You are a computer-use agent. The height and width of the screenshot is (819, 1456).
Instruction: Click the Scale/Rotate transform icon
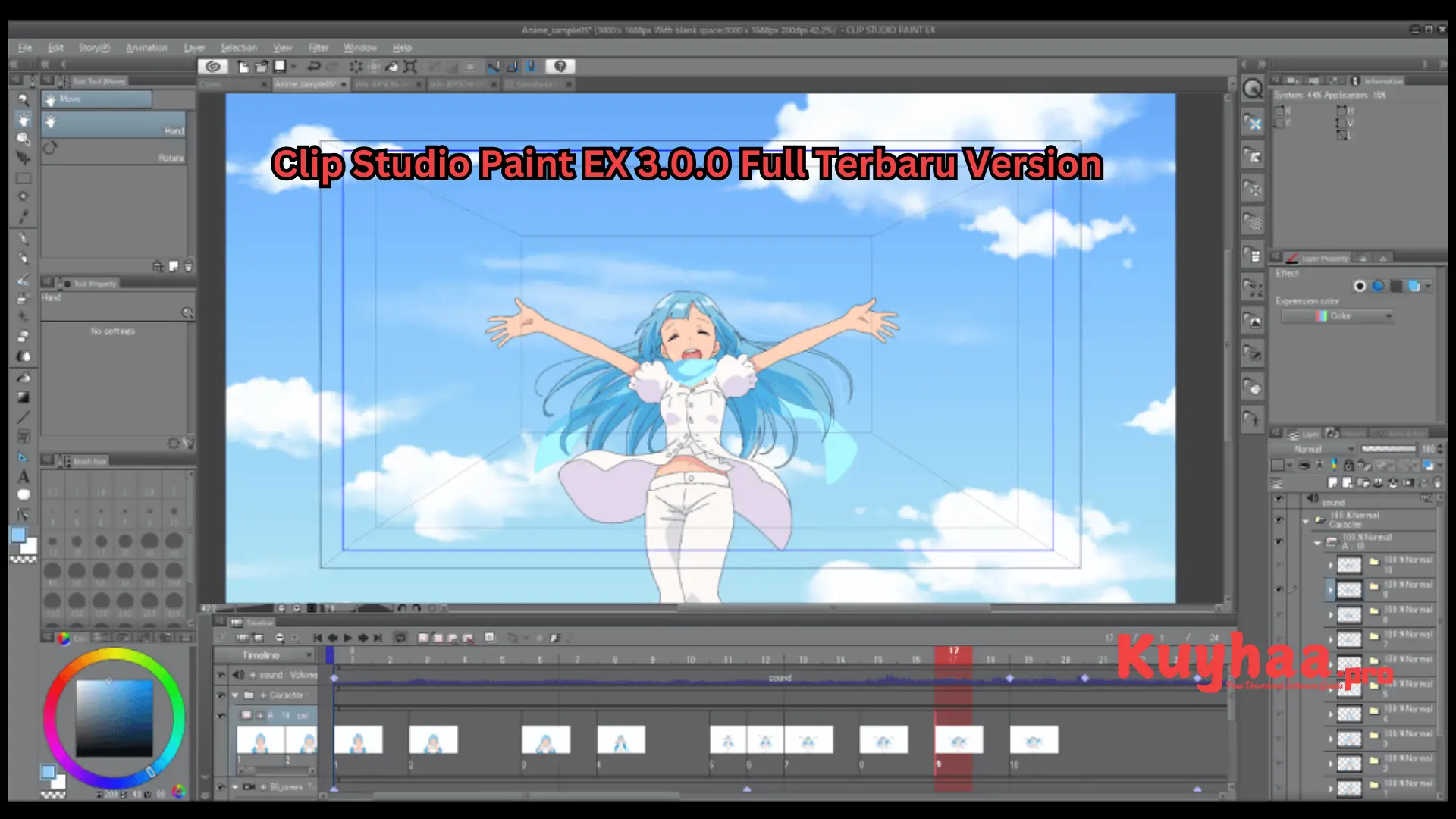[410, 67]
